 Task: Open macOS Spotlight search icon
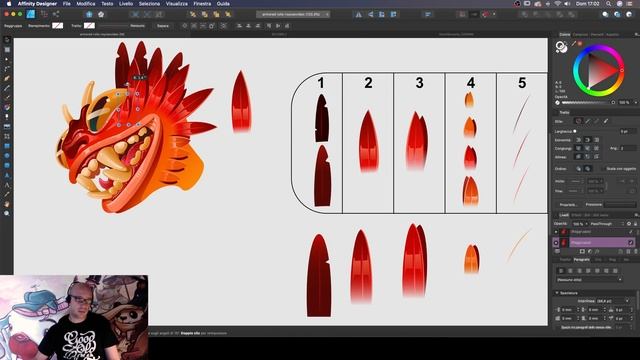point(608,4)
